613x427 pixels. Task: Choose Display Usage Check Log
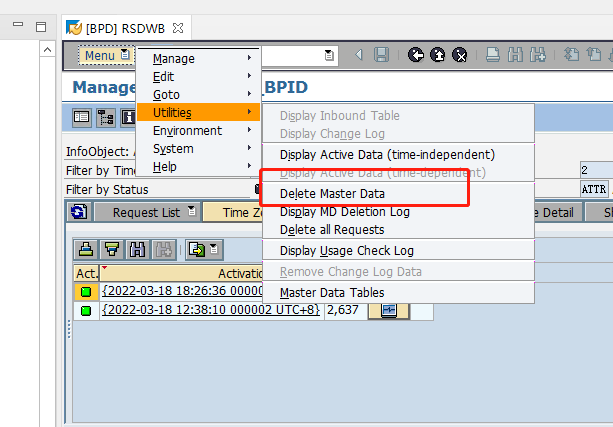tap(398, 251)
